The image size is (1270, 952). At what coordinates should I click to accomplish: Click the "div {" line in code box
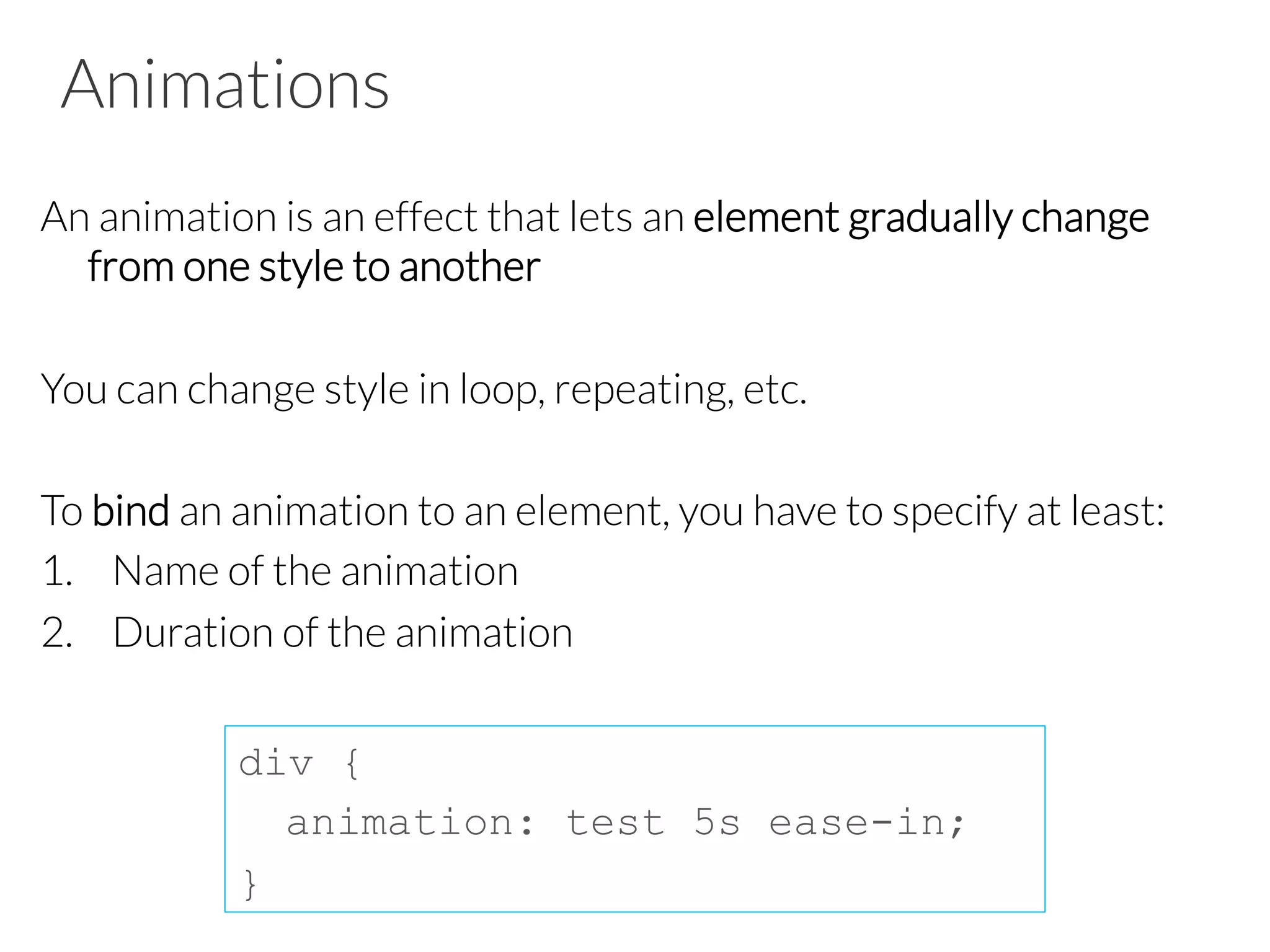coord(299,763)
